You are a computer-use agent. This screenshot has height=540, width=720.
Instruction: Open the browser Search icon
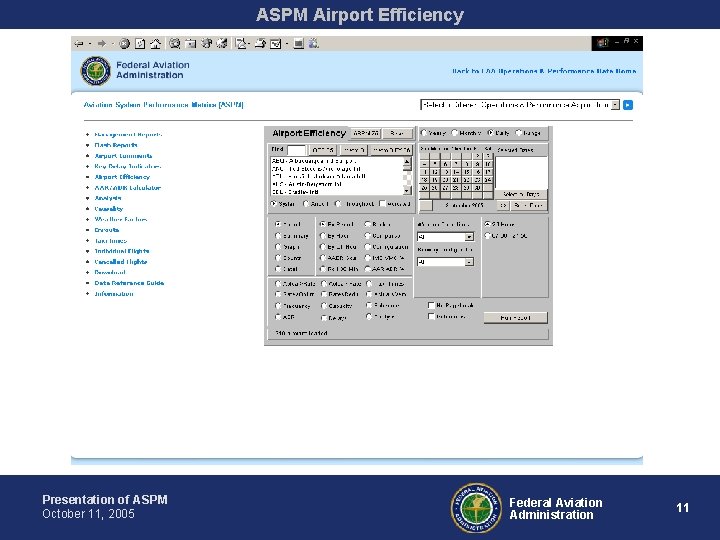[174, 44]
